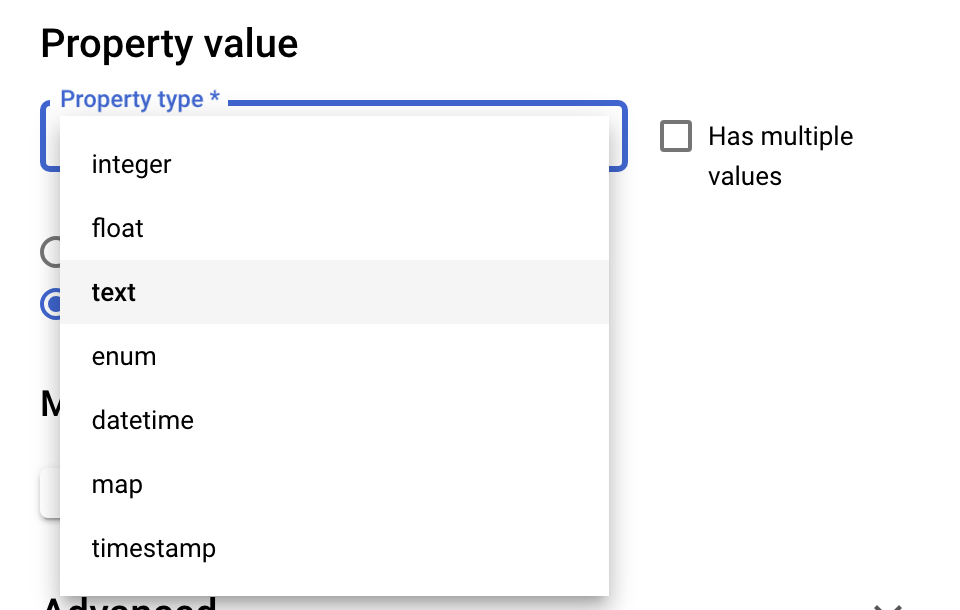Select enum as the property type
960x610 pixels.
point(124,356)
